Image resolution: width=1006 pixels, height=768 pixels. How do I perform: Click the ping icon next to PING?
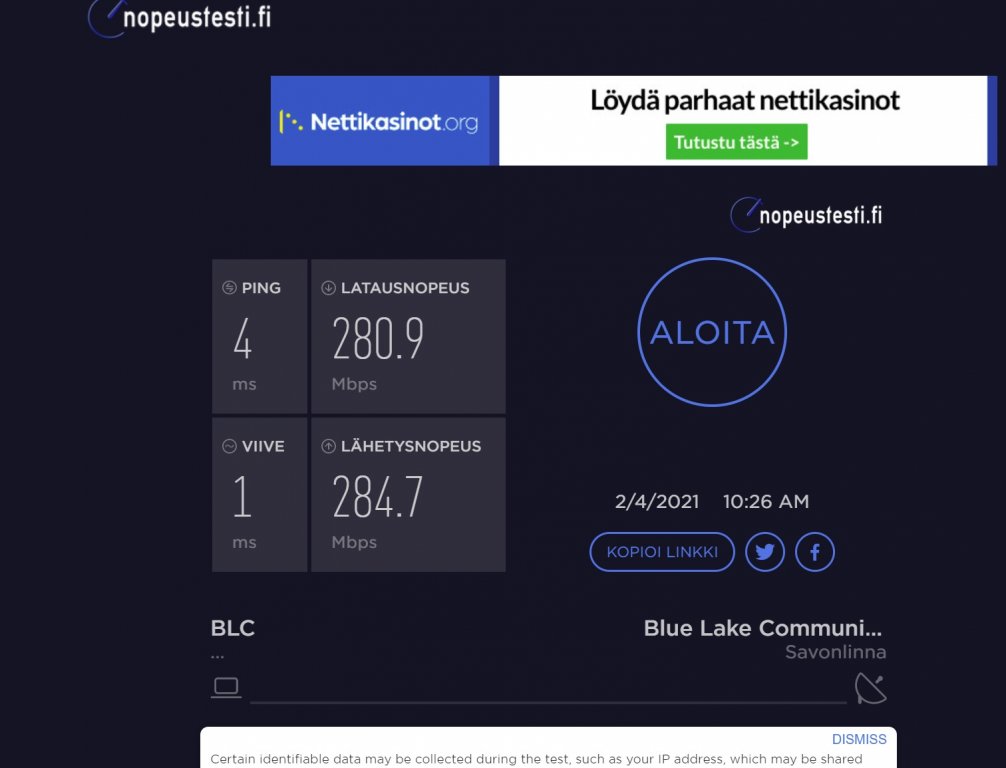[x=229, y=287]
